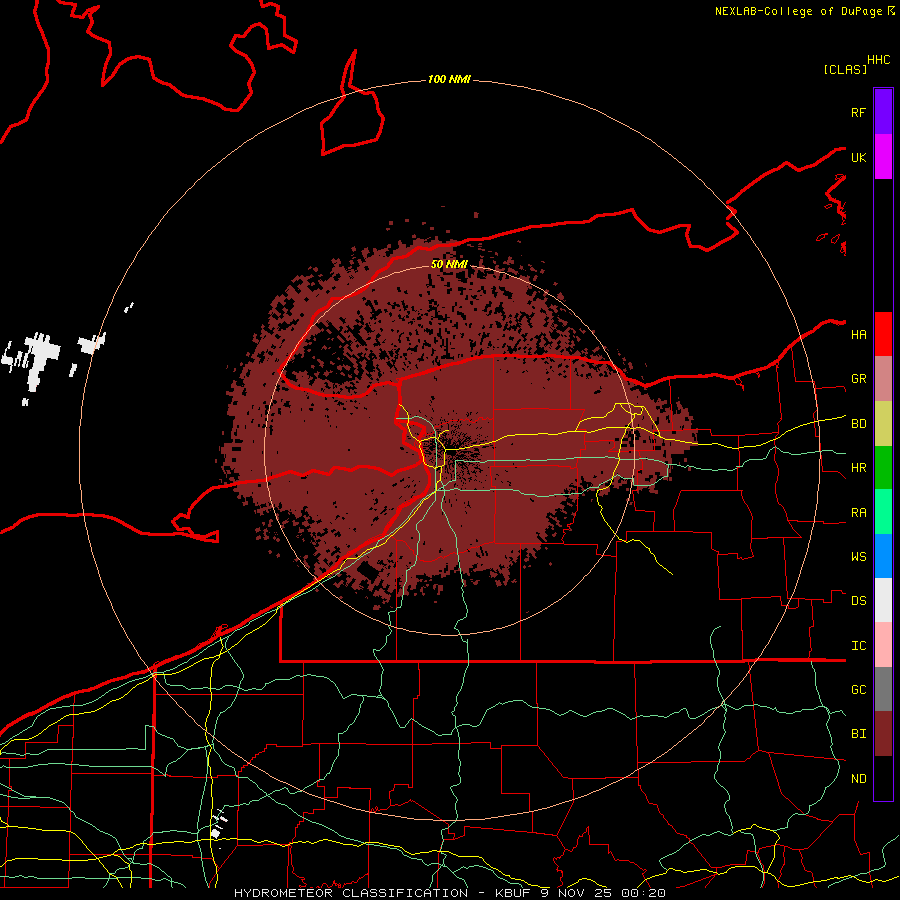Select the dusty pink GR legend swatch
The height and width of the screenshot is (900, 900).
click(x=883, y=379)
